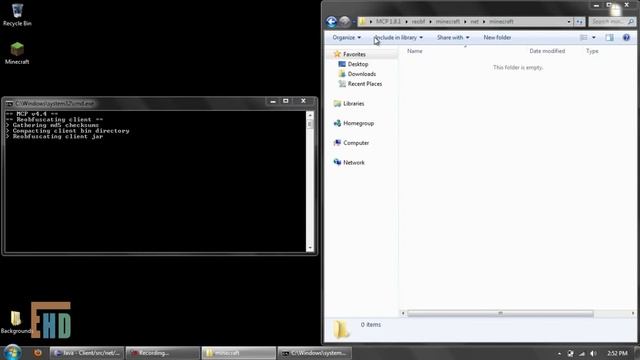This screenshot has height=360, width=640.
Task: Click in the Explorer search box
Action: pyautogui.click(x=612, y=22)
